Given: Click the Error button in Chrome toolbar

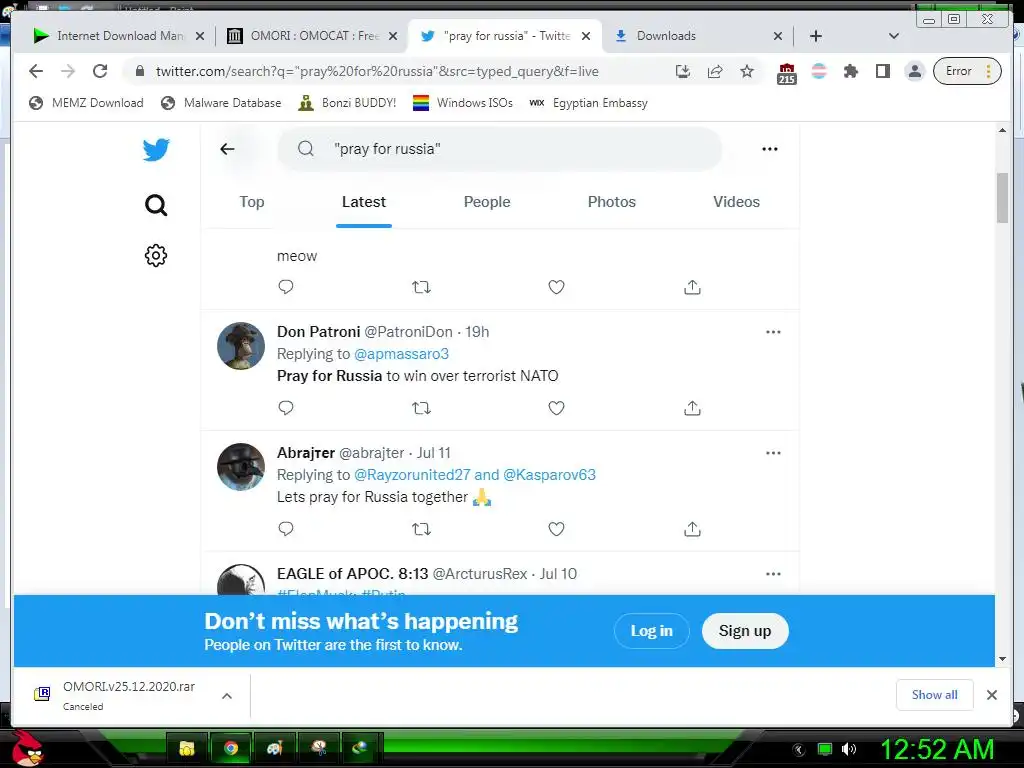Looking at the screenshot, I should (x=967, y=71).
